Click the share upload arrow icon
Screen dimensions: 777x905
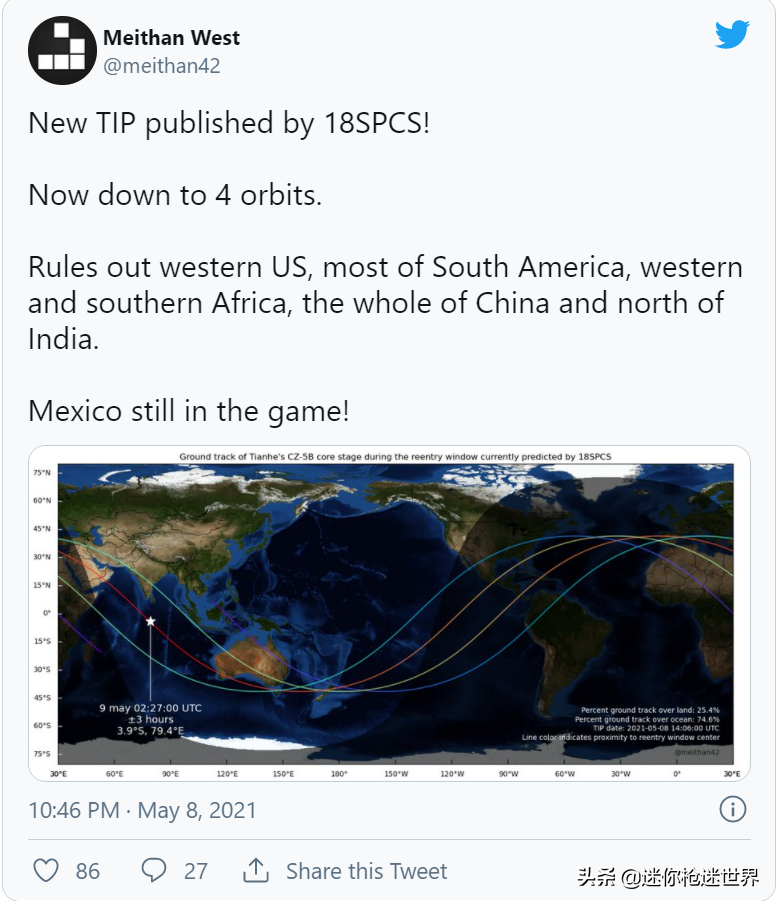click(x=256, y=870)
